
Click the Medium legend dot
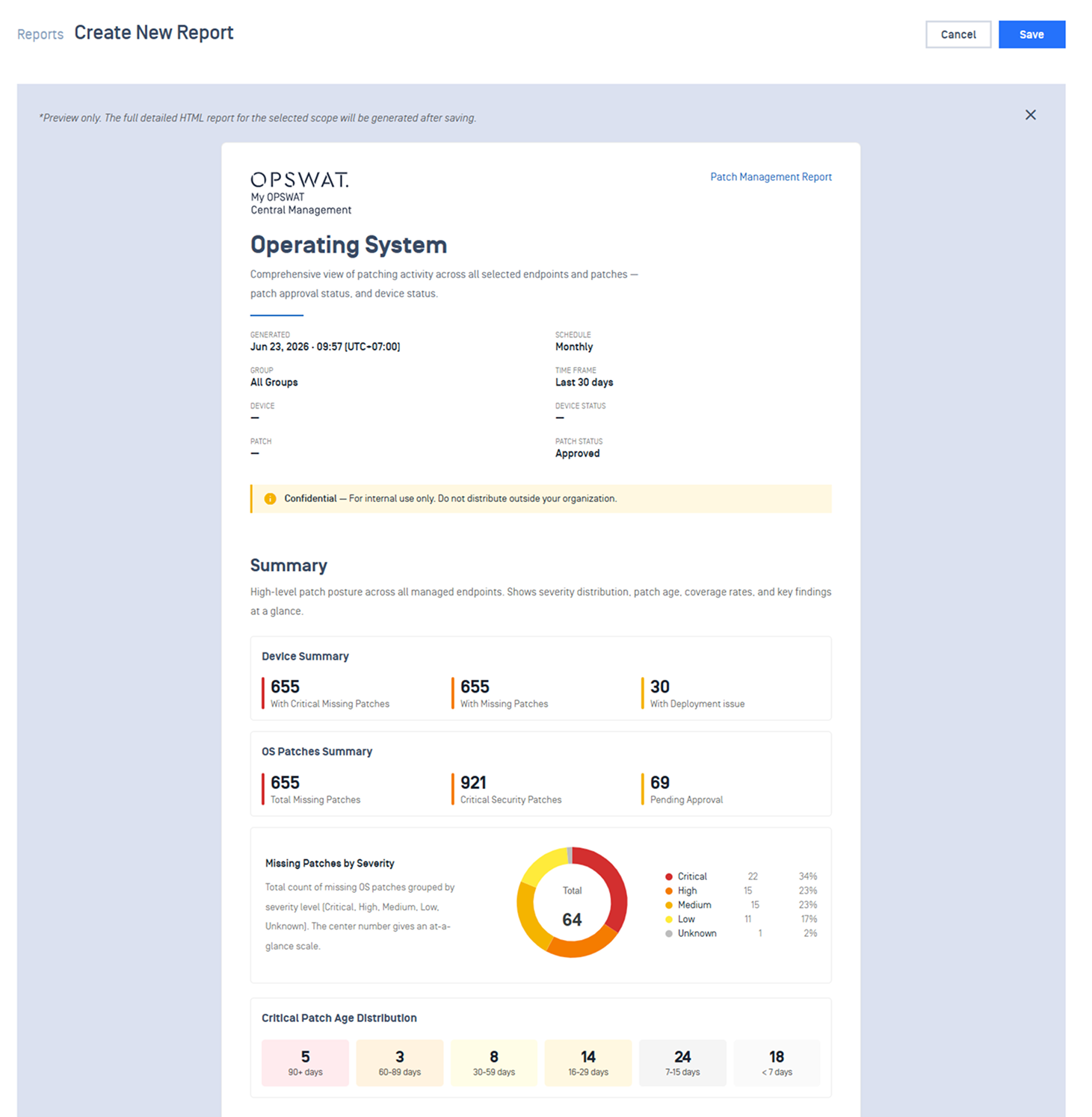coord(669,905)
